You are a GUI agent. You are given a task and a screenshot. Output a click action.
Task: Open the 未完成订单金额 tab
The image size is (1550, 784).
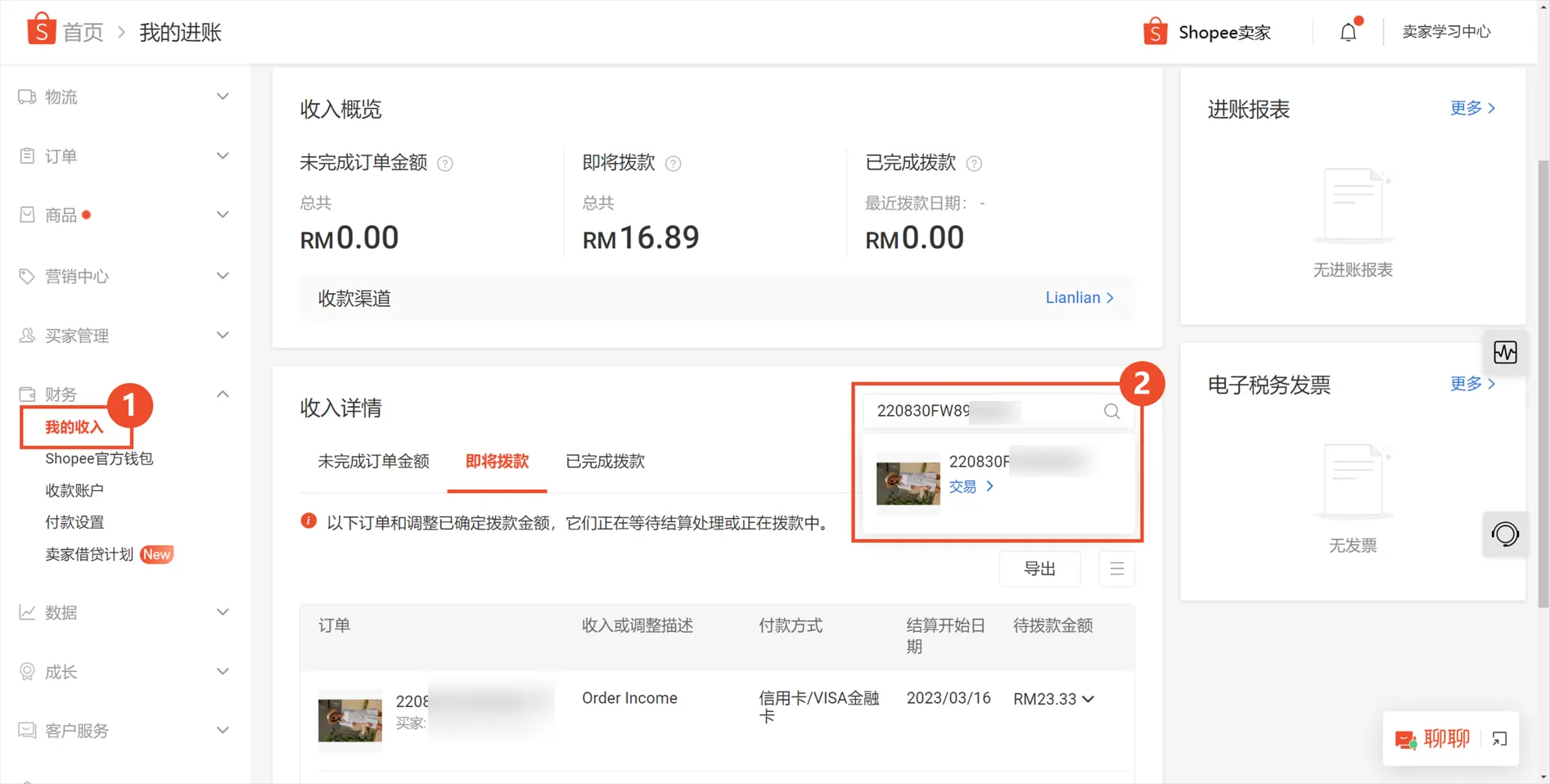click(373, 462)
